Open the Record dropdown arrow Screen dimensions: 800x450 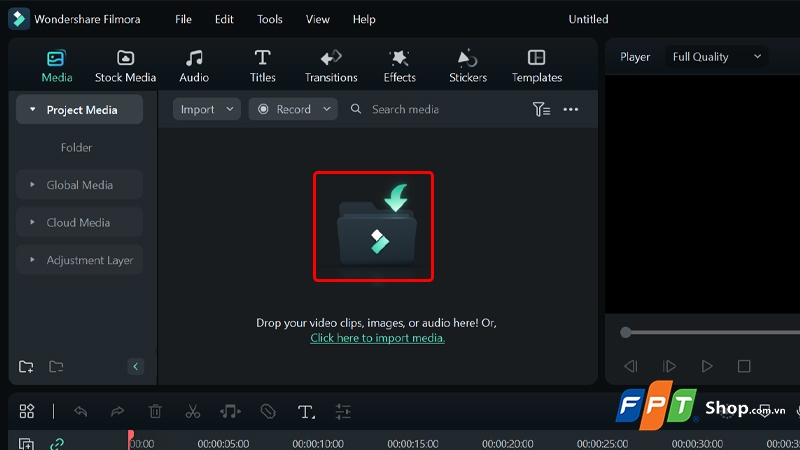327,109
